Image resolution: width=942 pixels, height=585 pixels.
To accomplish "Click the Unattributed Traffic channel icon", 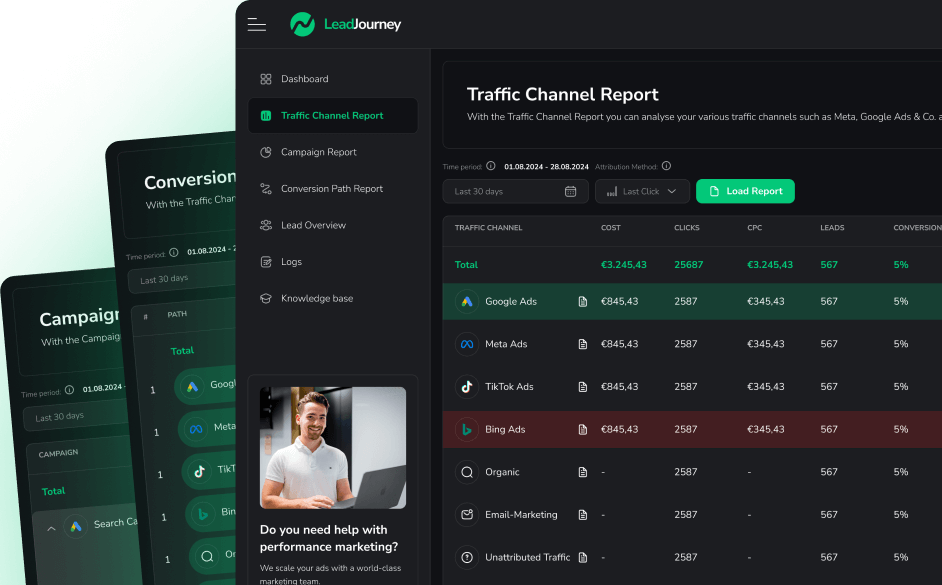I will pos(467,557).
